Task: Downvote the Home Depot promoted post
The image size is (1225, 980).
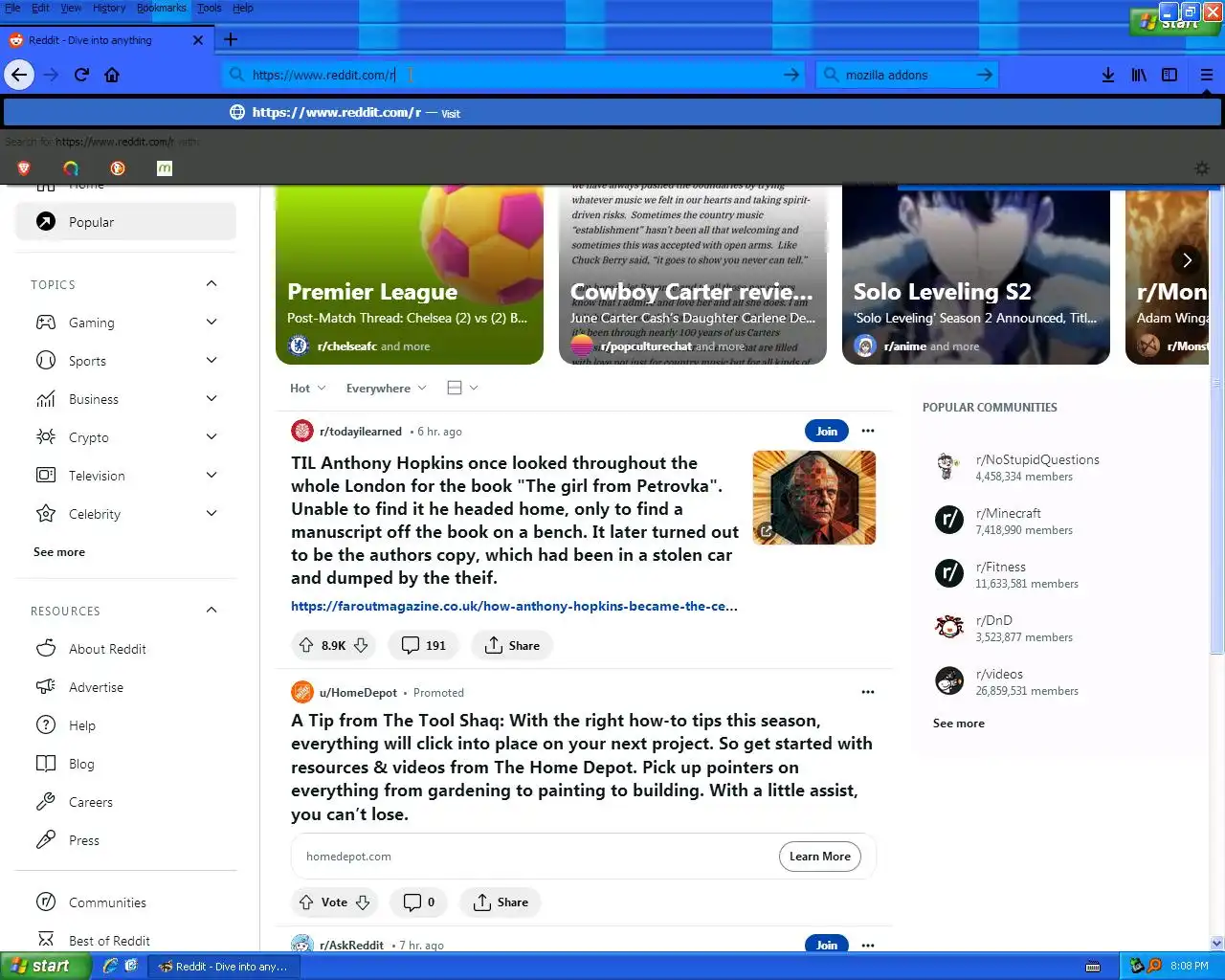Action: (x=363, y=902)
